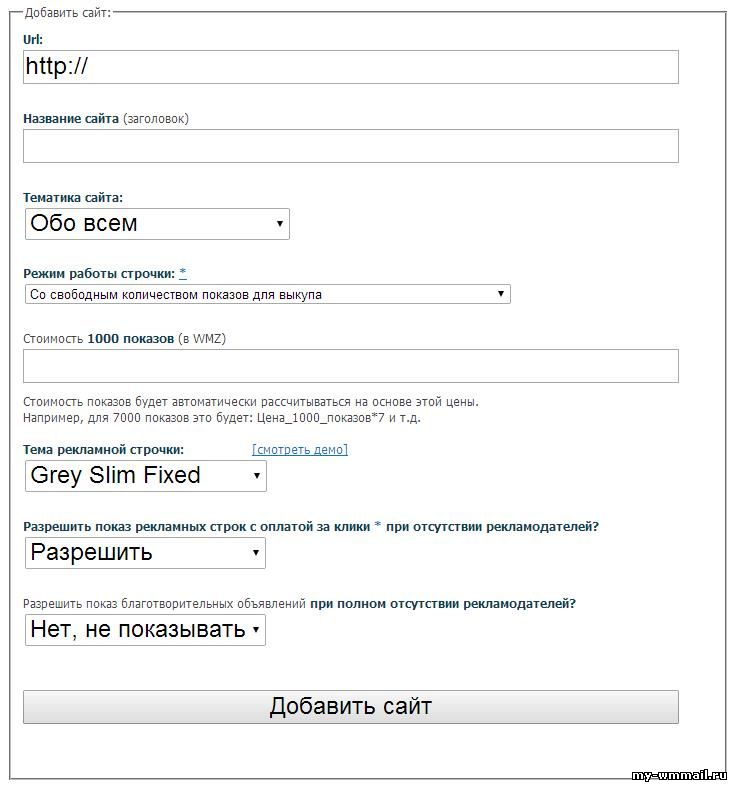The image size is (732, 785).
Task: Click the arrow on the Со свободным количеством показов select
Action: pos(500,294)
